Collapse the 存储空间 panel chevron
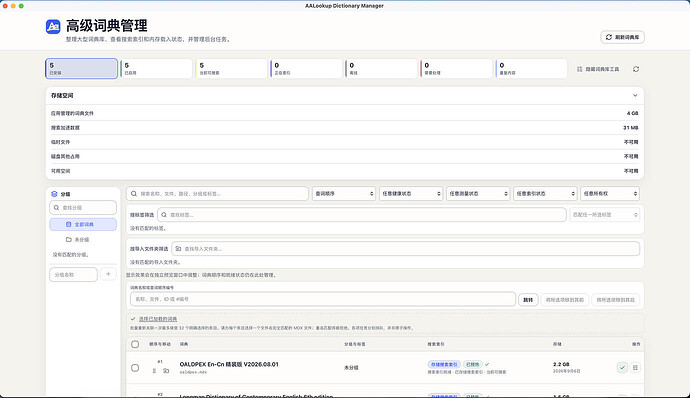 point(635,96)
